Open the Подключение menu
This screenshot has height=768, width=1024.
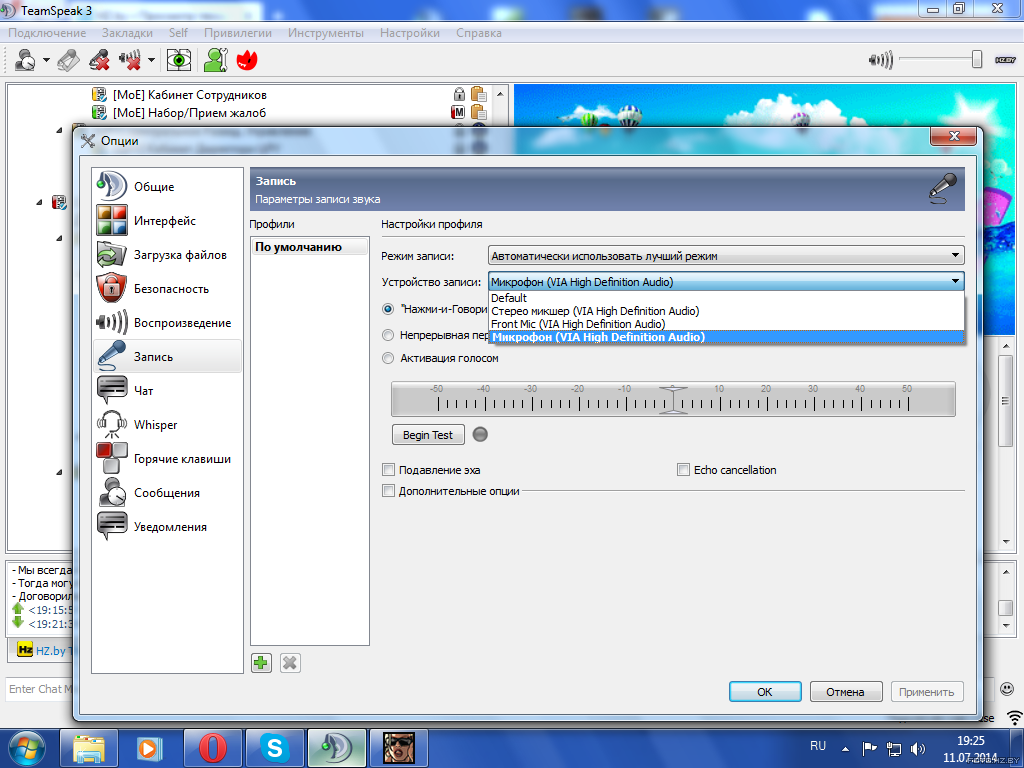point(47,33)
